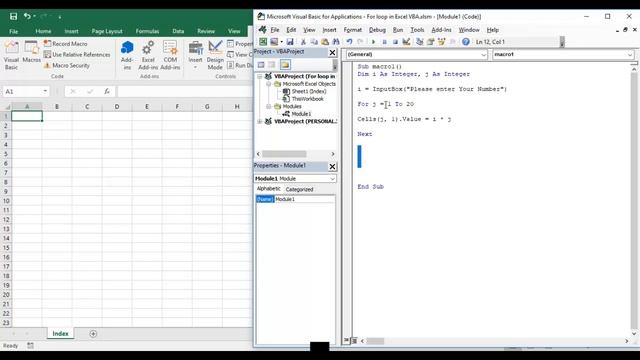This screenshot has height=360, width=640.
Task: Close the Project - VBAProject panel
Action: tap(332, 52)
